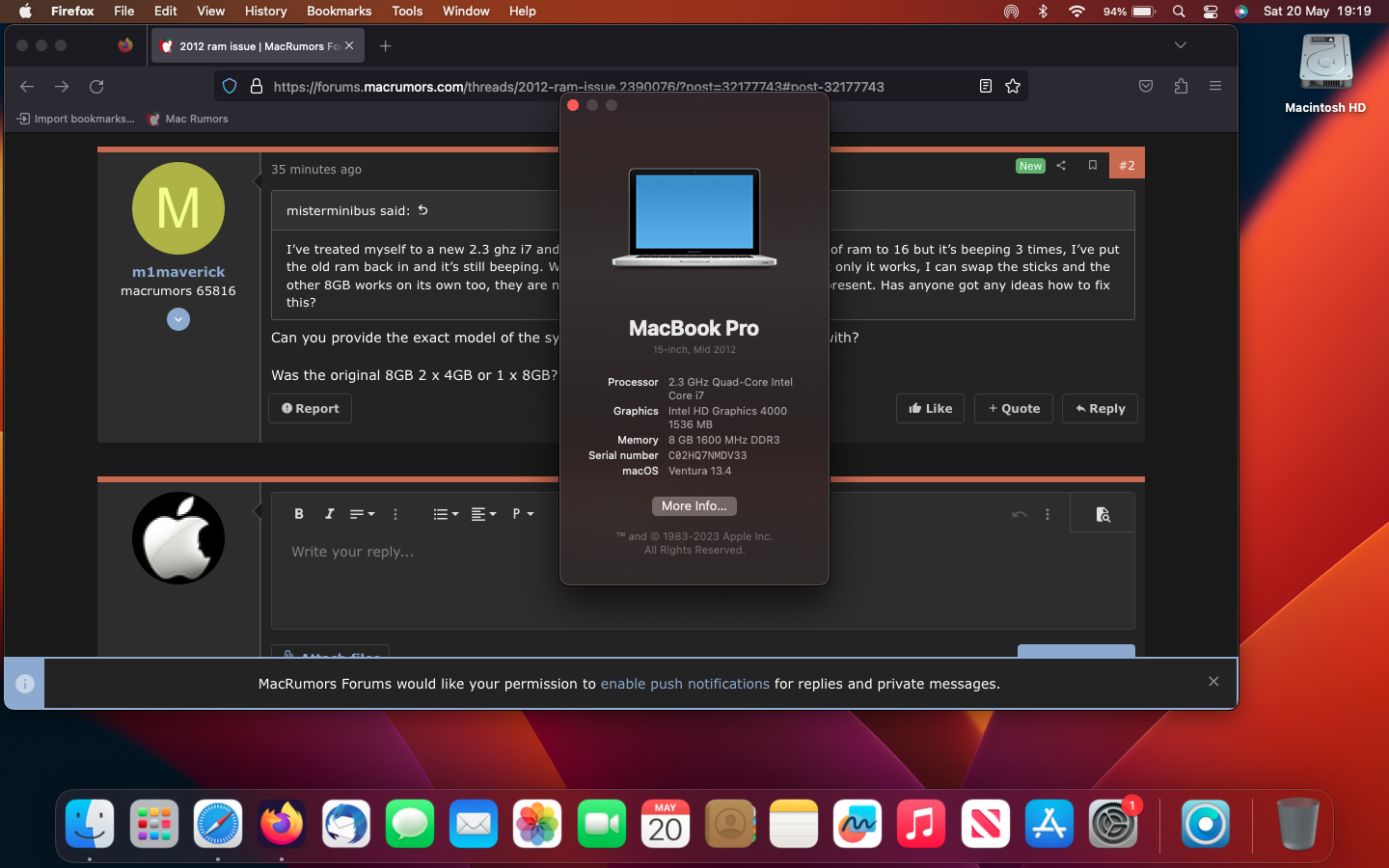The height and width of the screenshot is (868, 1389).
Task: Expand m1maverick user details chevron
Action: [178, 319]
